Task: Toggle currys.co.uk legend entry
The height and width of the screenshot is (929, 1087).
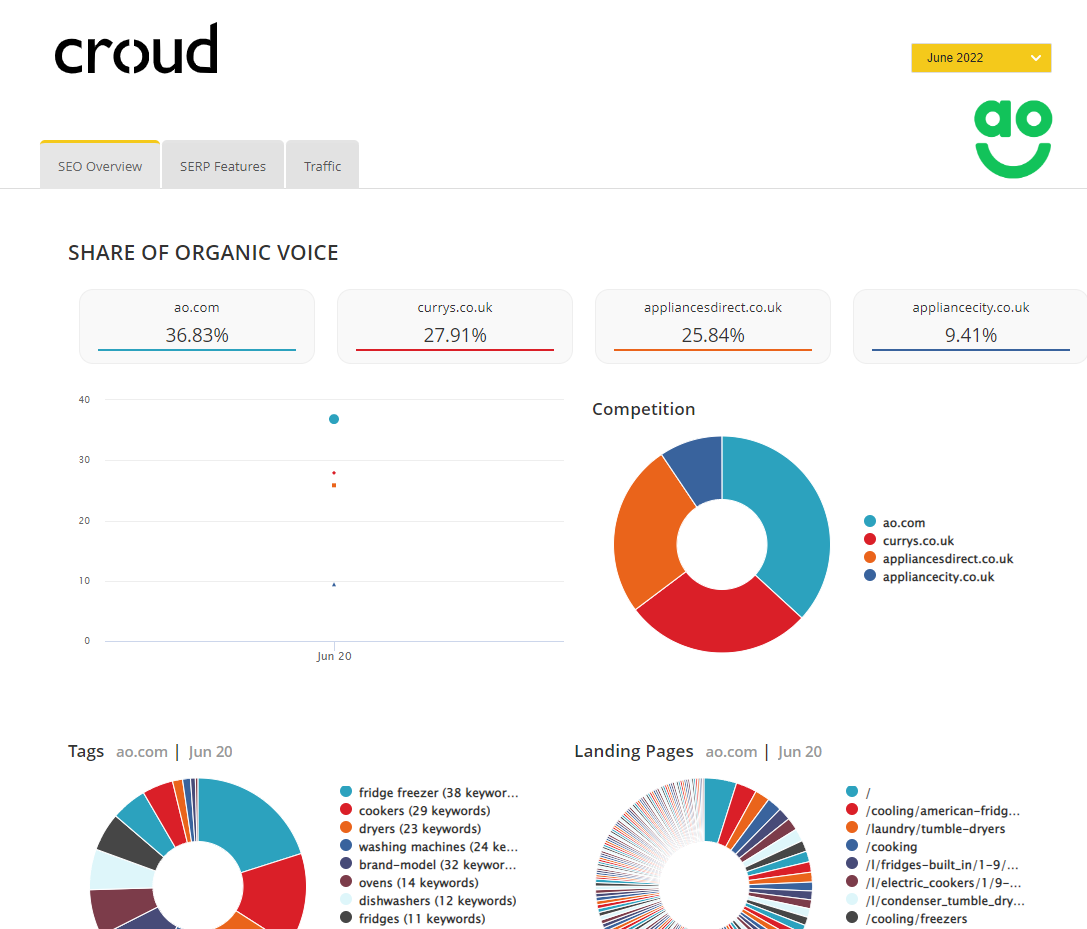Action: point(917,541)
